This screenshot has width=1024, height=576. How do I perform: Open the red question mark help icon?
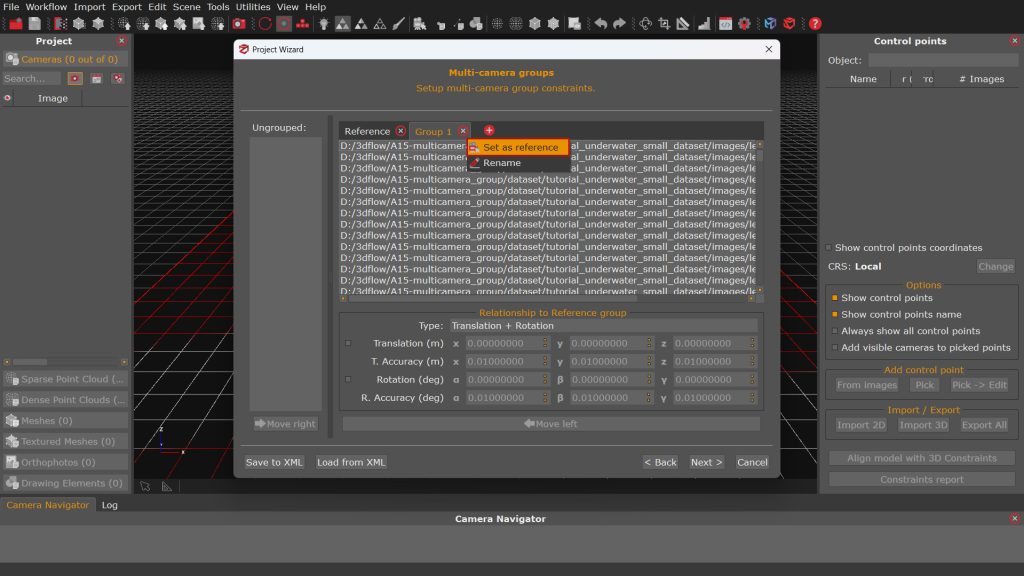(x=815, y=23)
